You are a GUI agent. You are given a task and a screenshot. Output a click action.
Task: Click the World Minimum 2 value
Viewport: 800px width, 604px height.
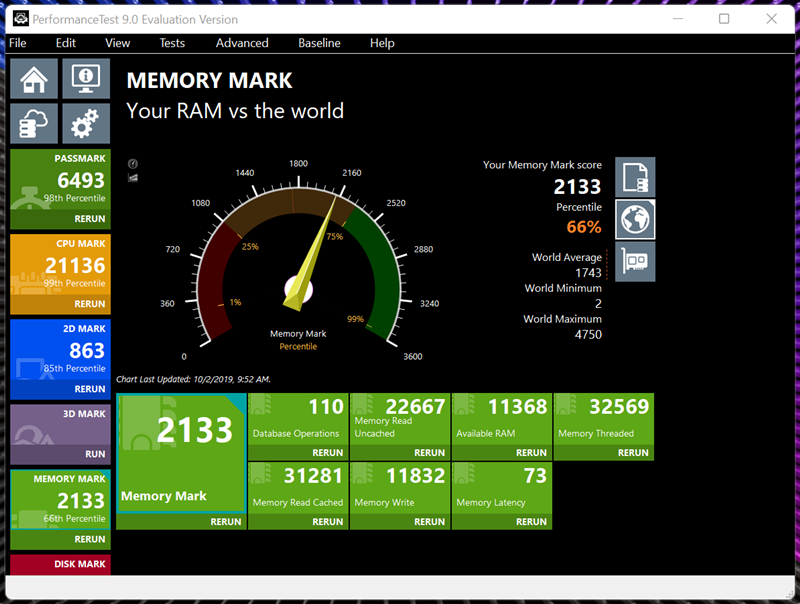[x=598, y=304]
